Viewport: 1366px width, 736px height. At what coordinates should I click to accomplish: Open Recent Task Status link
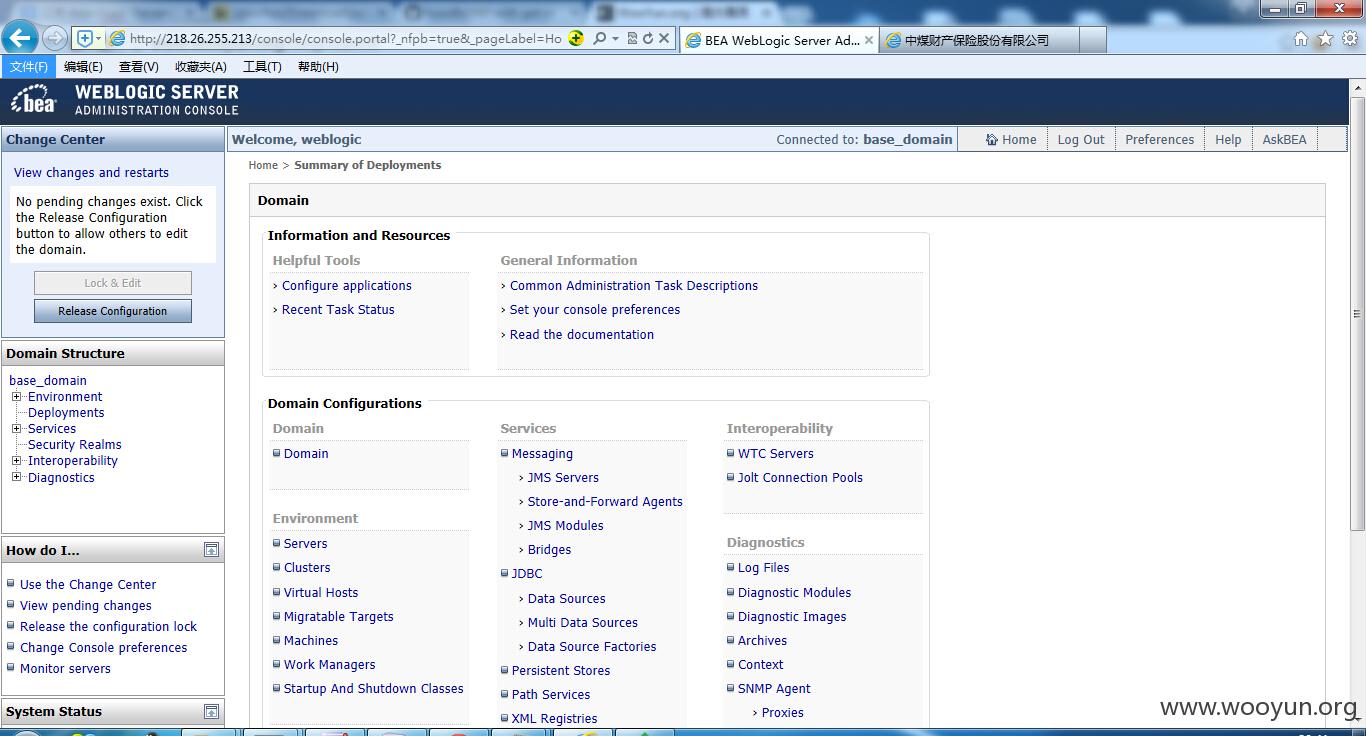tap(338, 309)
